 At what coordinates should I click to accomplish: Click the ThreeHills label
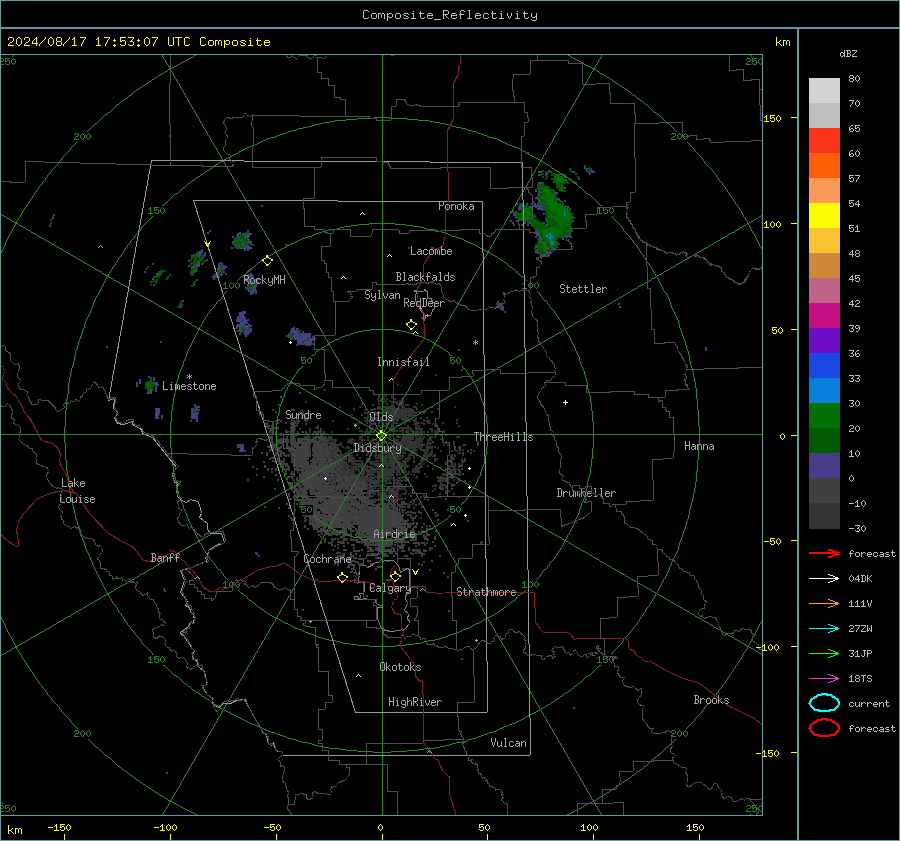tap(503, 437)
